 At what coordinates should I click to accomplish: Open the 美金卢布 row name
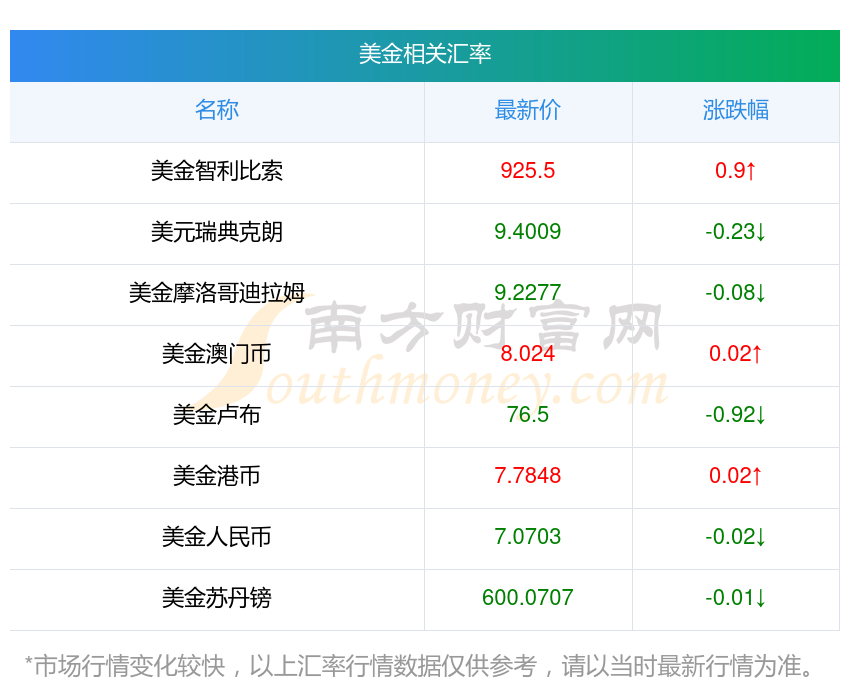217,415
